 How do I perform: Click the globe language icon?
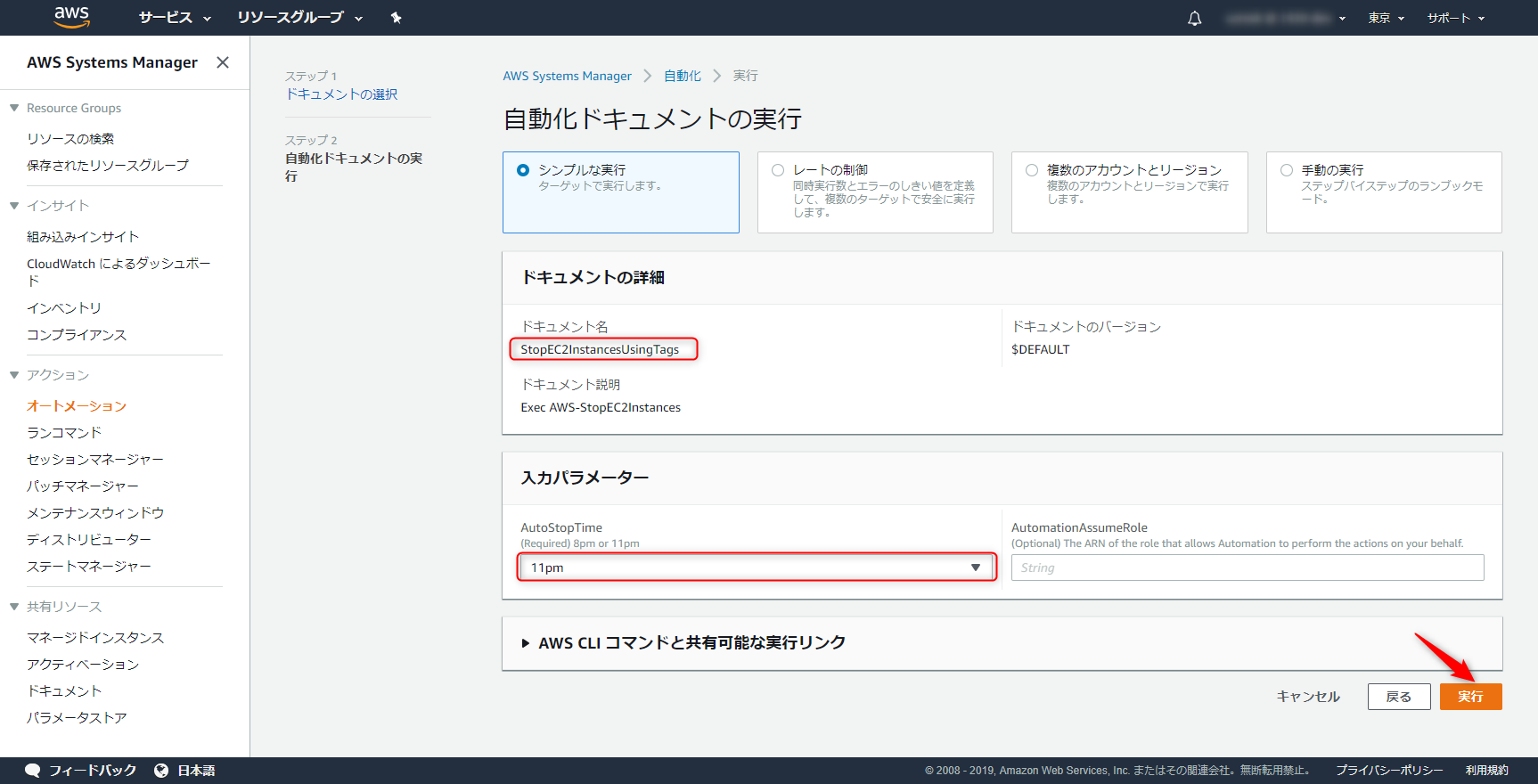tap(161, 771)
